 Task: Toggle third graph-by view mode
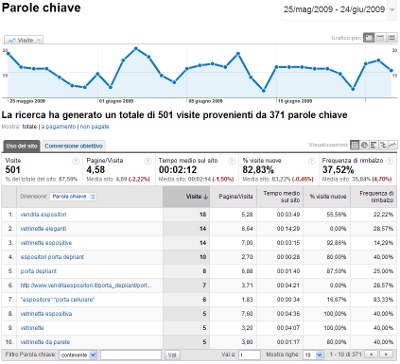(392, 38)
